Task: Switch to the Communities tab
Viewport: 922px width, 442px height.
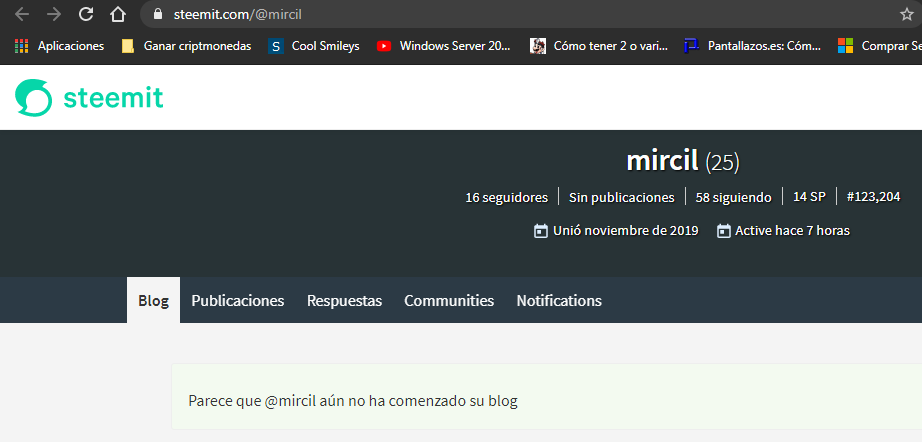Action: 449,300
